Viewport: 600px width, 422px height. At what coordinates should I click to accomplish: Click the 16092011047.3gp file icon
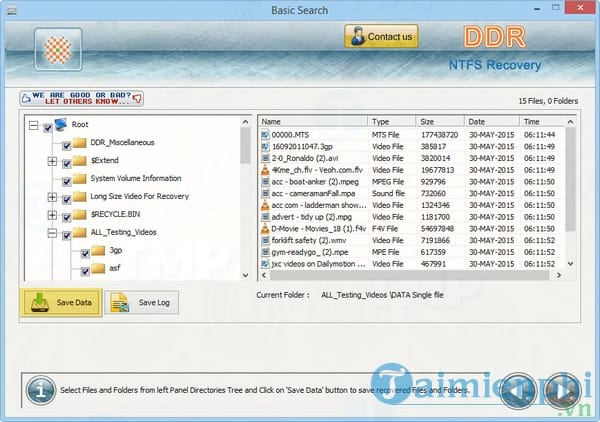[265, 147]
